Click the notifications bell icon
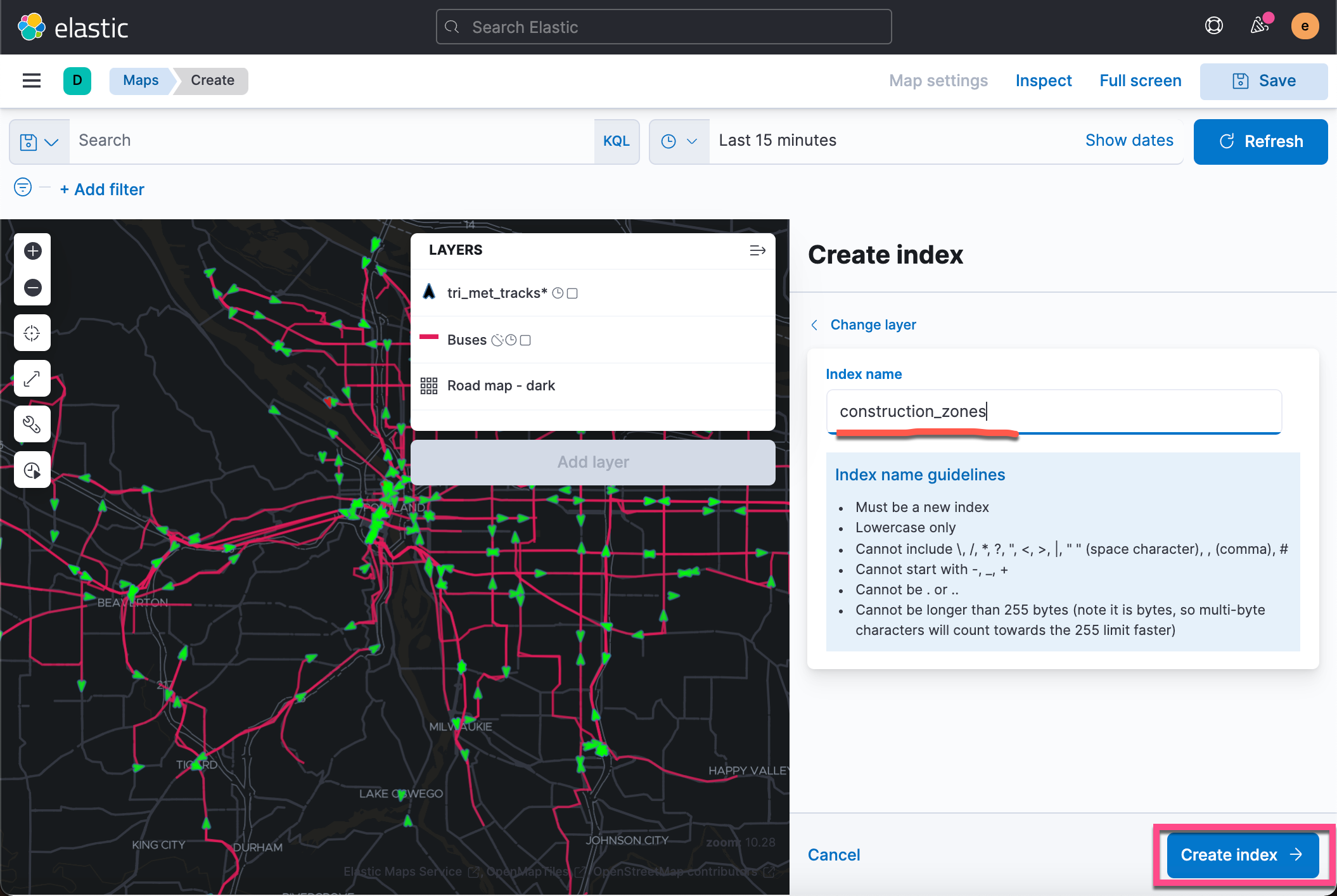1337x896 pixels. 1260,25
